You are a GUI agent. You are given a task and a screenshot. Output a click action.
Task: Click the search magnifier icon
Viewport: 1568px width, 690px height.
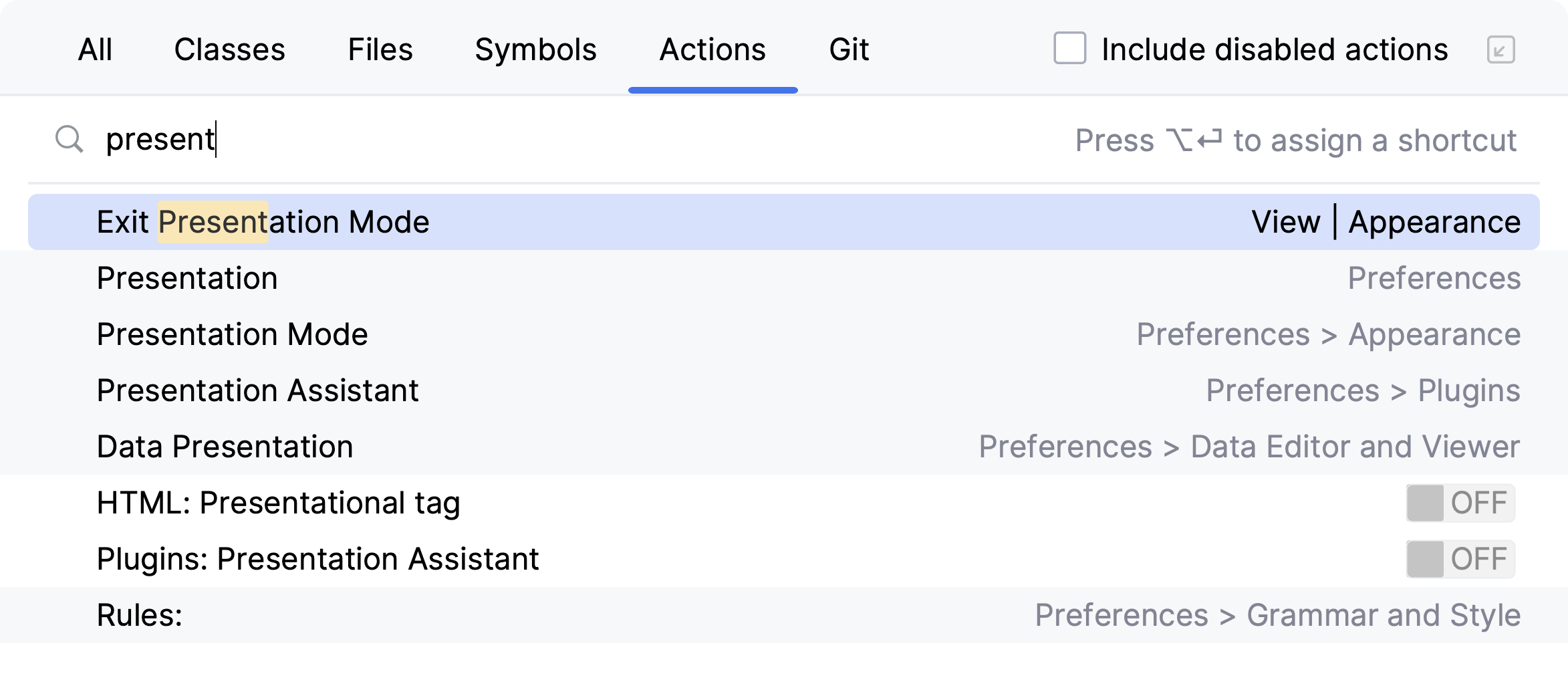pos(69,140)
